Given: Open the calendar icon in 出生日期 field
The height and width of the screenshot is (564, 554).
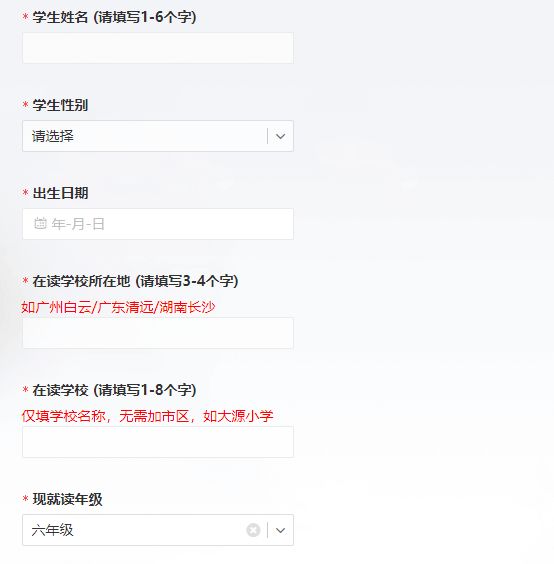Looking at the screenshot, I should pos(40,223).
